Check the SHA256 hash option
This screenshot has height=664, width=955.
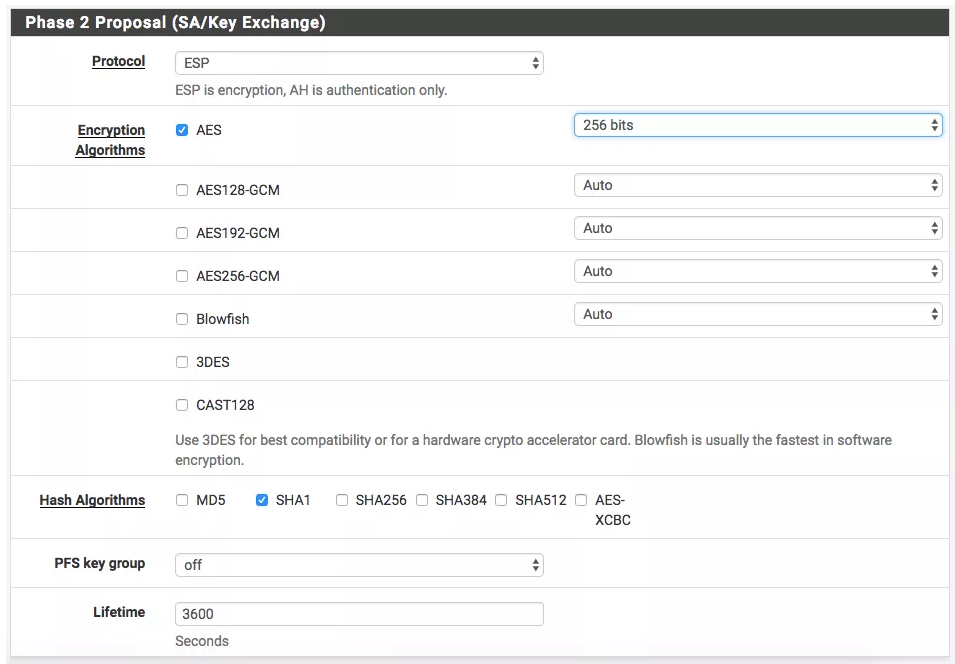click(342, 500)
